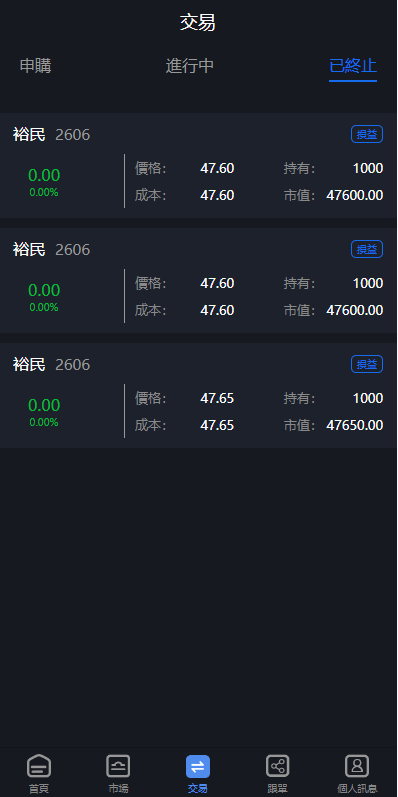398x797 pixels.
Task: Select the 交易 trade icon
Action: pyautogui.click(x=198, y=767)
